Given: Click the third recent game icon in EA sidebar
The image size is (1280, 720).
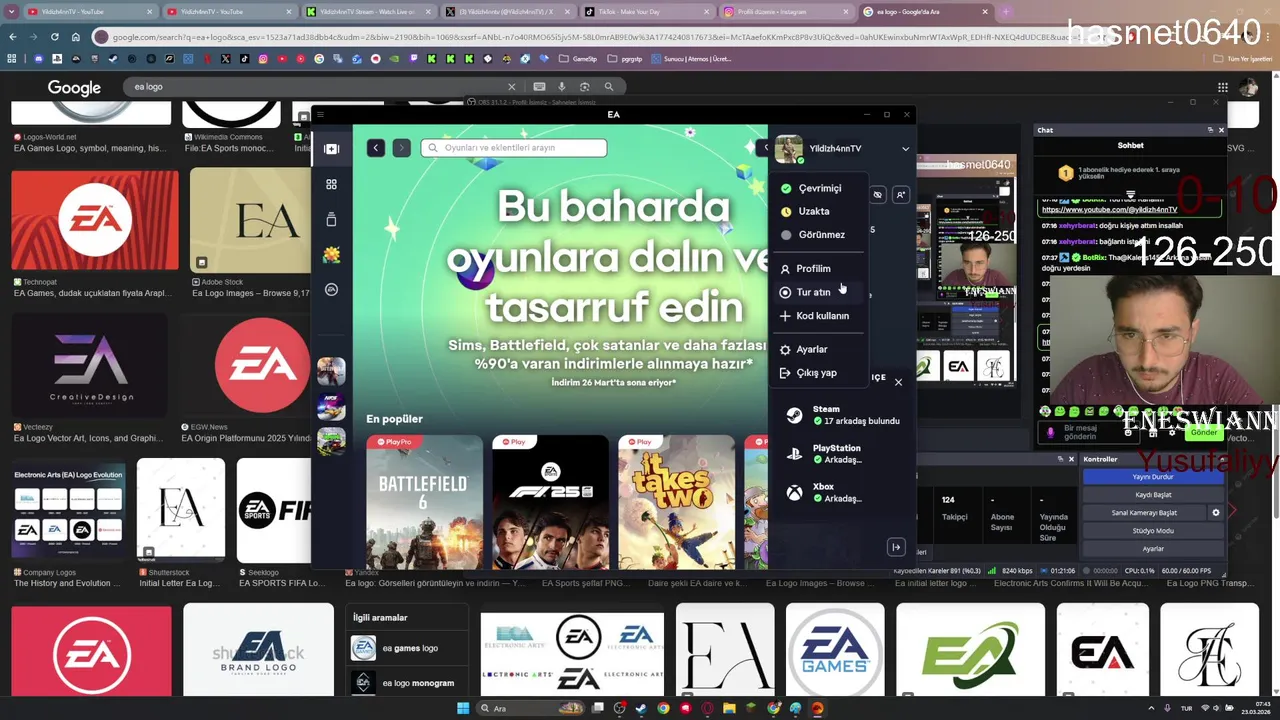Looking at the screenshot, I should pos(331,441).
